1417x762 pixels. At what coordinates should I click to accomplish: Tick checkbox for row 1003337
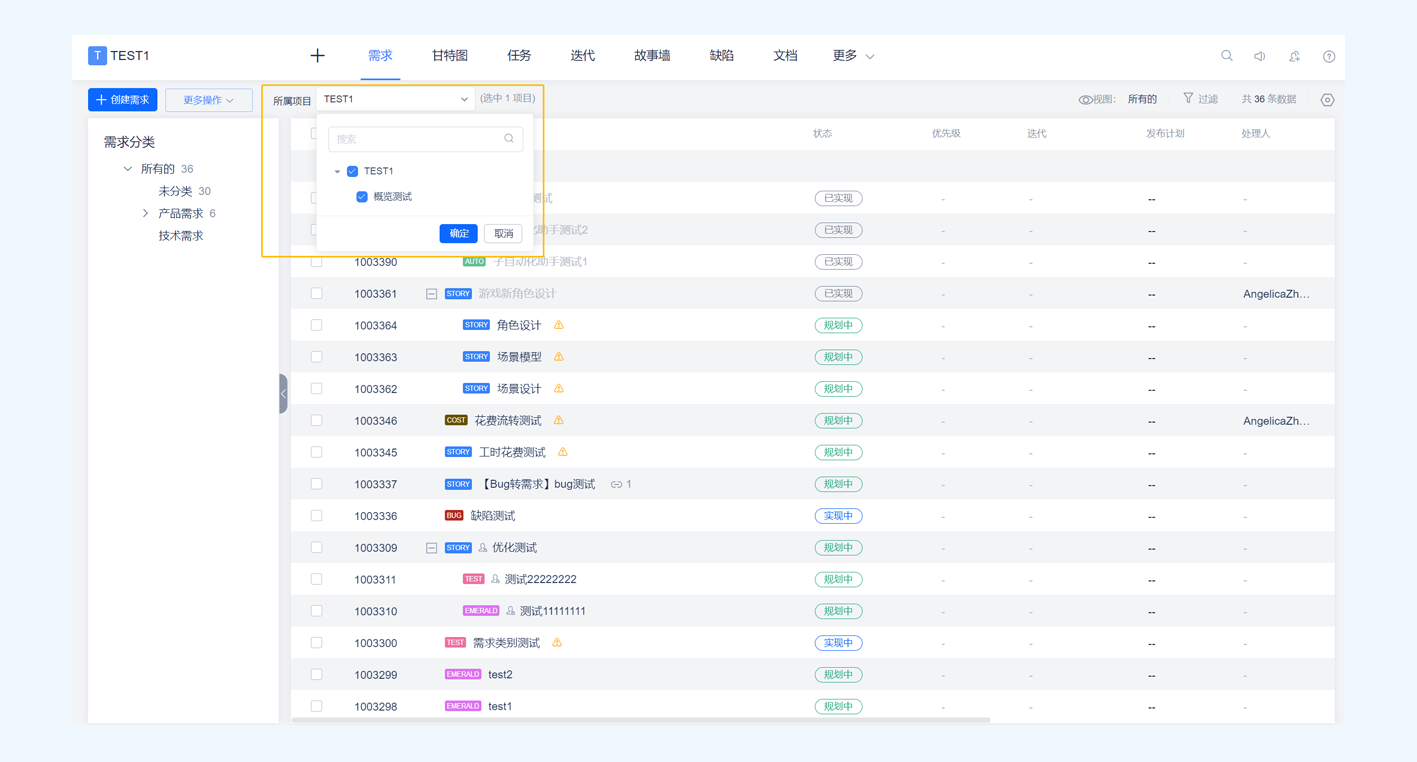316,484
